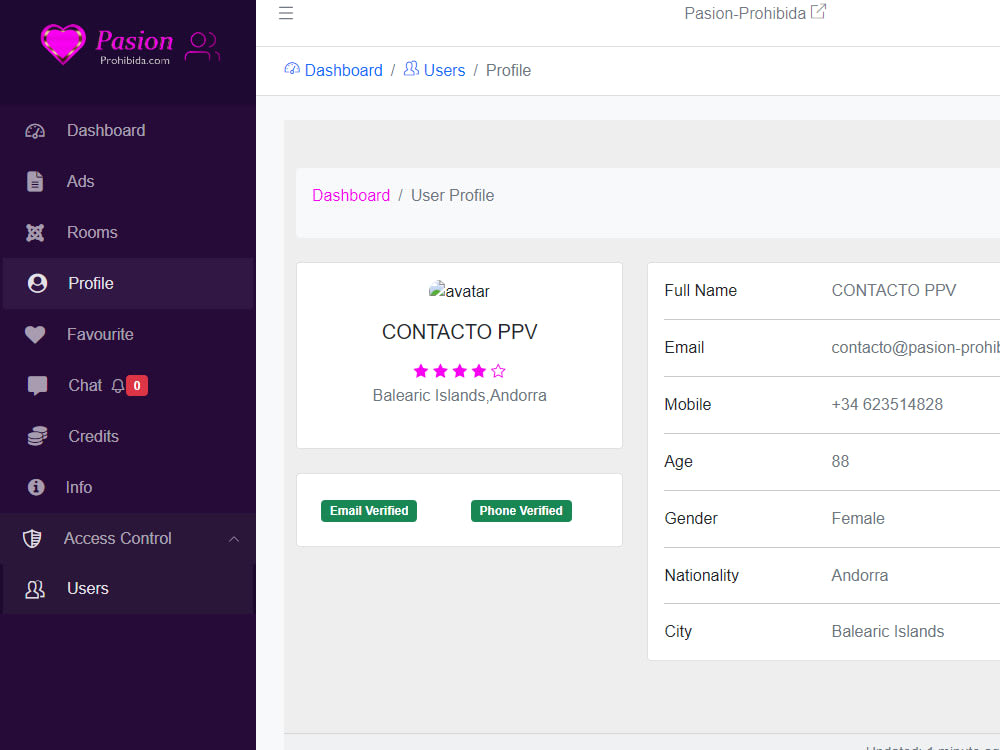The image size is (1000, 750).
Task: Click the Favourite heart icon
Action: tap(35, 334)
